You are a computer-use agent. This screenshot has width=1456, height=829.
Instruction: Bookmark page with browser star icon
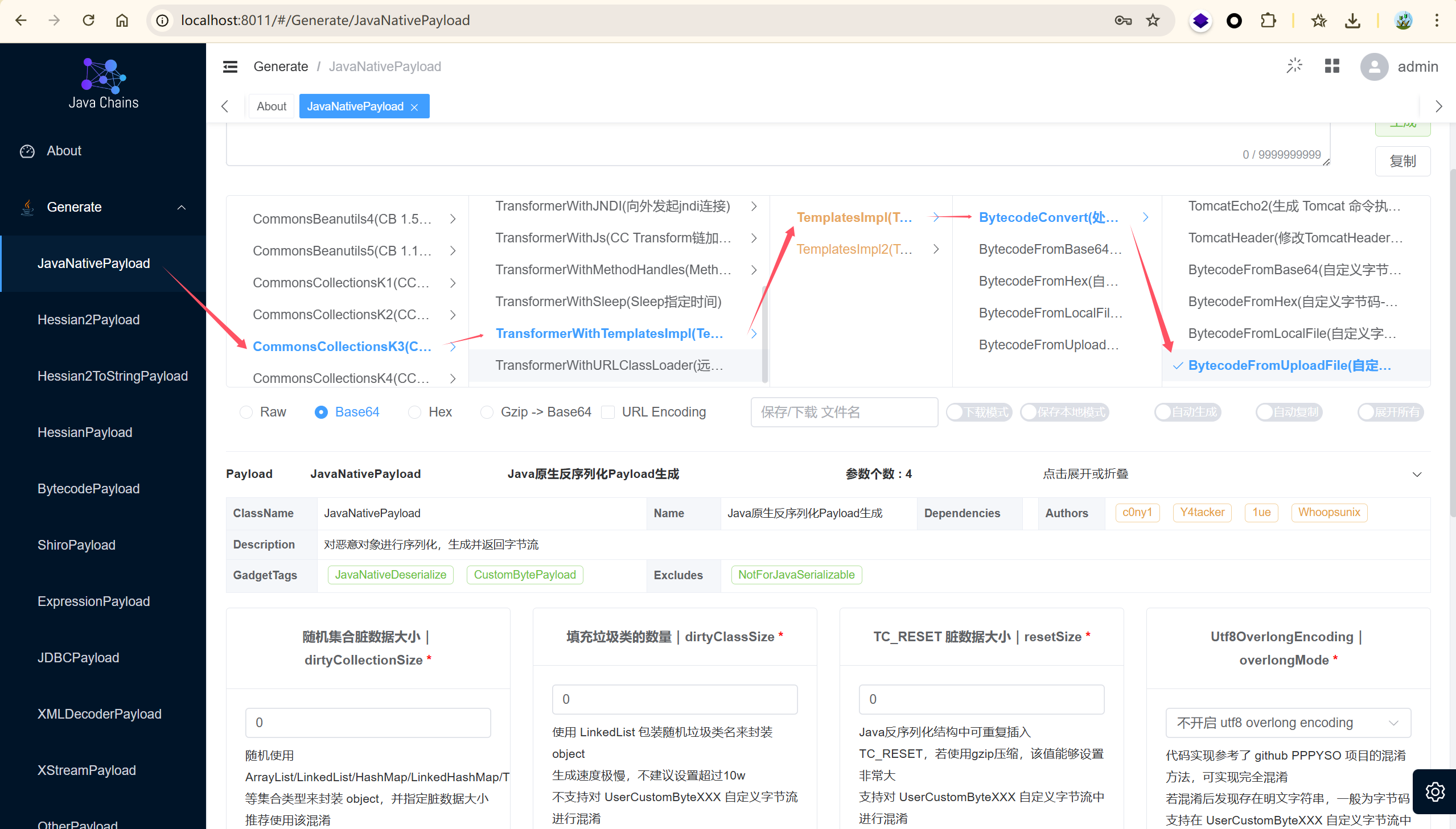tap(1153, 20)
